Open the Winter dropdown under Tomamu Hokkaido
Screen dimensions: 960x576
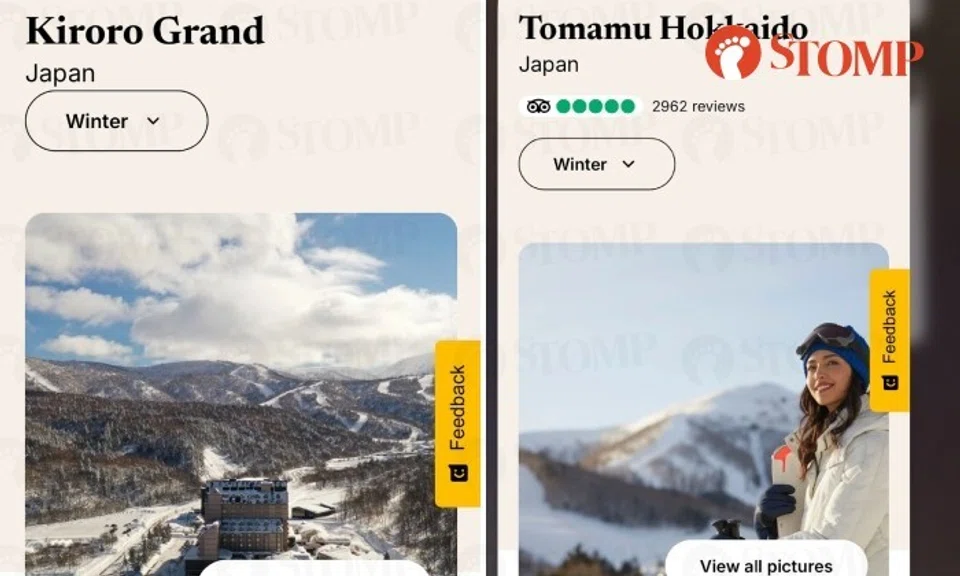pyautogui.click(x=596, y=164)
